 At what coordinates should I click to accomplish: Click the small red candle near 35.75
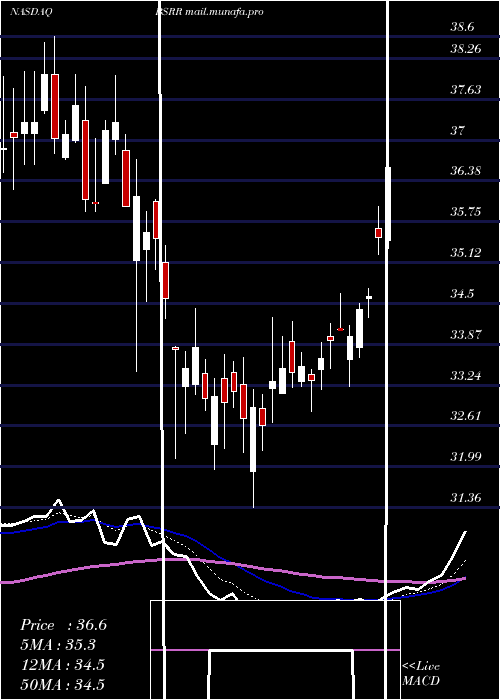click(x=379, y=233)
